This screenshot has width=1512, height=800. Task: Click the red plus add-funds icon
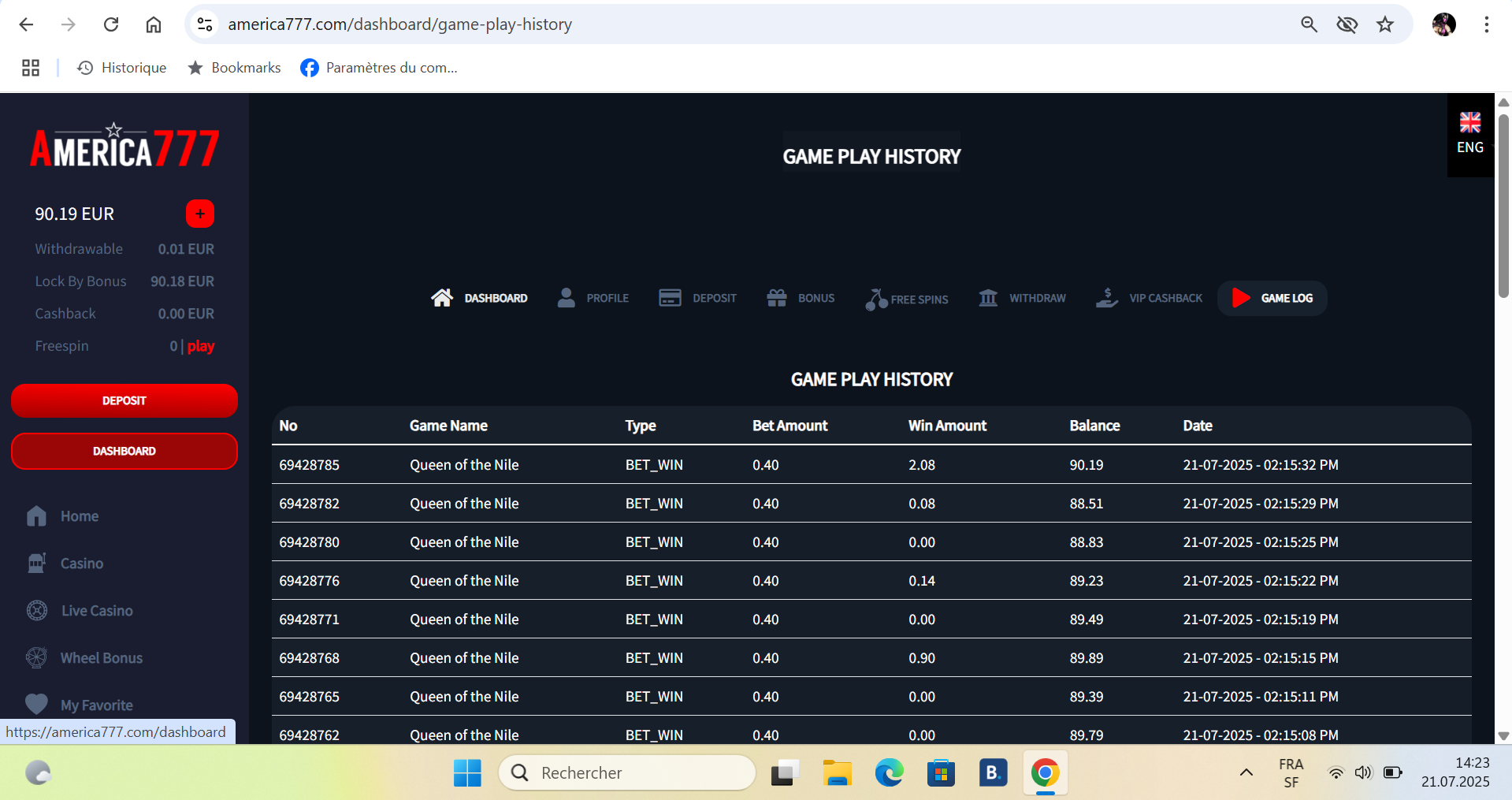[200, 214]
